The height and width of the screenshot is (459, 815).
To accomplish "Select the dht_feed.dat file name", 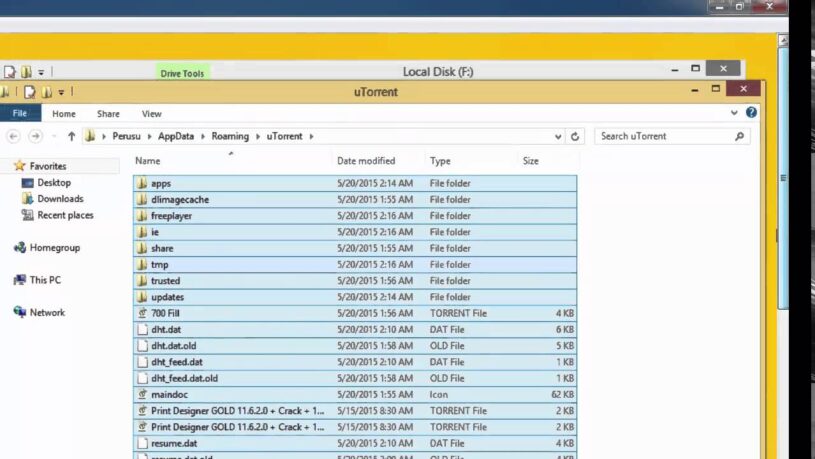I will tap(177, 362).
